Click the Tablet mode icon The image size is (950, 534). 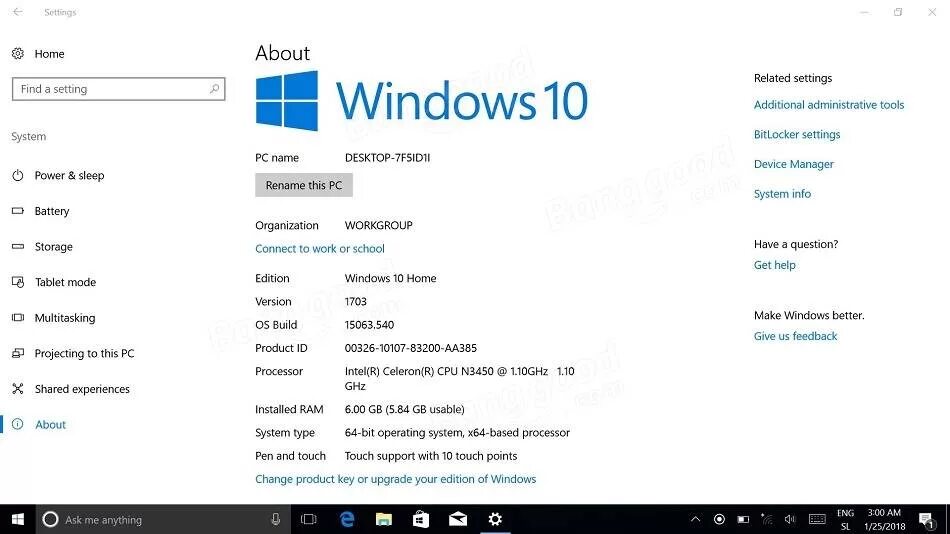click(18, 282)
